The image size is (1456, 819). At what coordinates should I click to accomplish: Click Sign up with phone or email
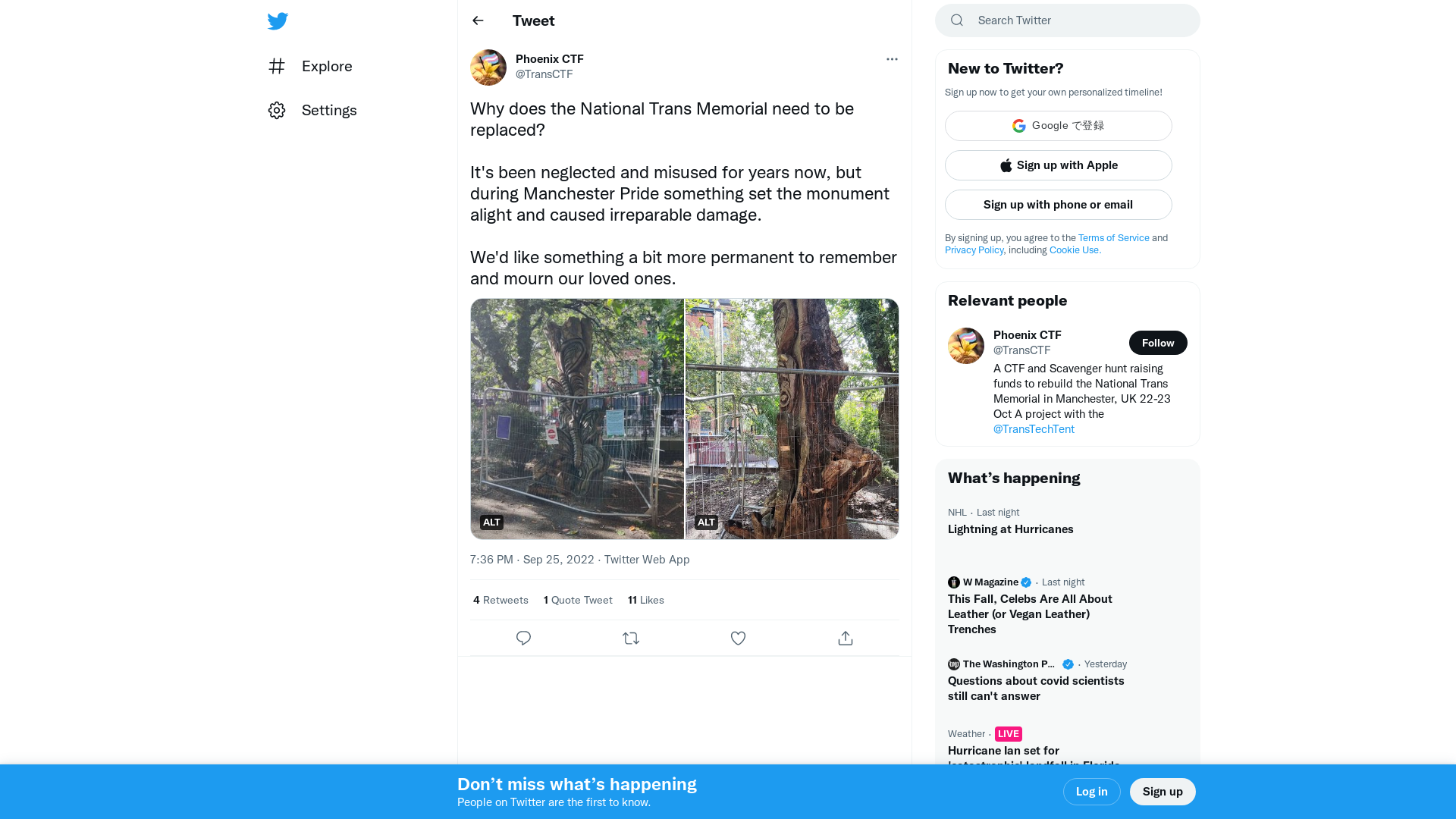(1058, 205)
